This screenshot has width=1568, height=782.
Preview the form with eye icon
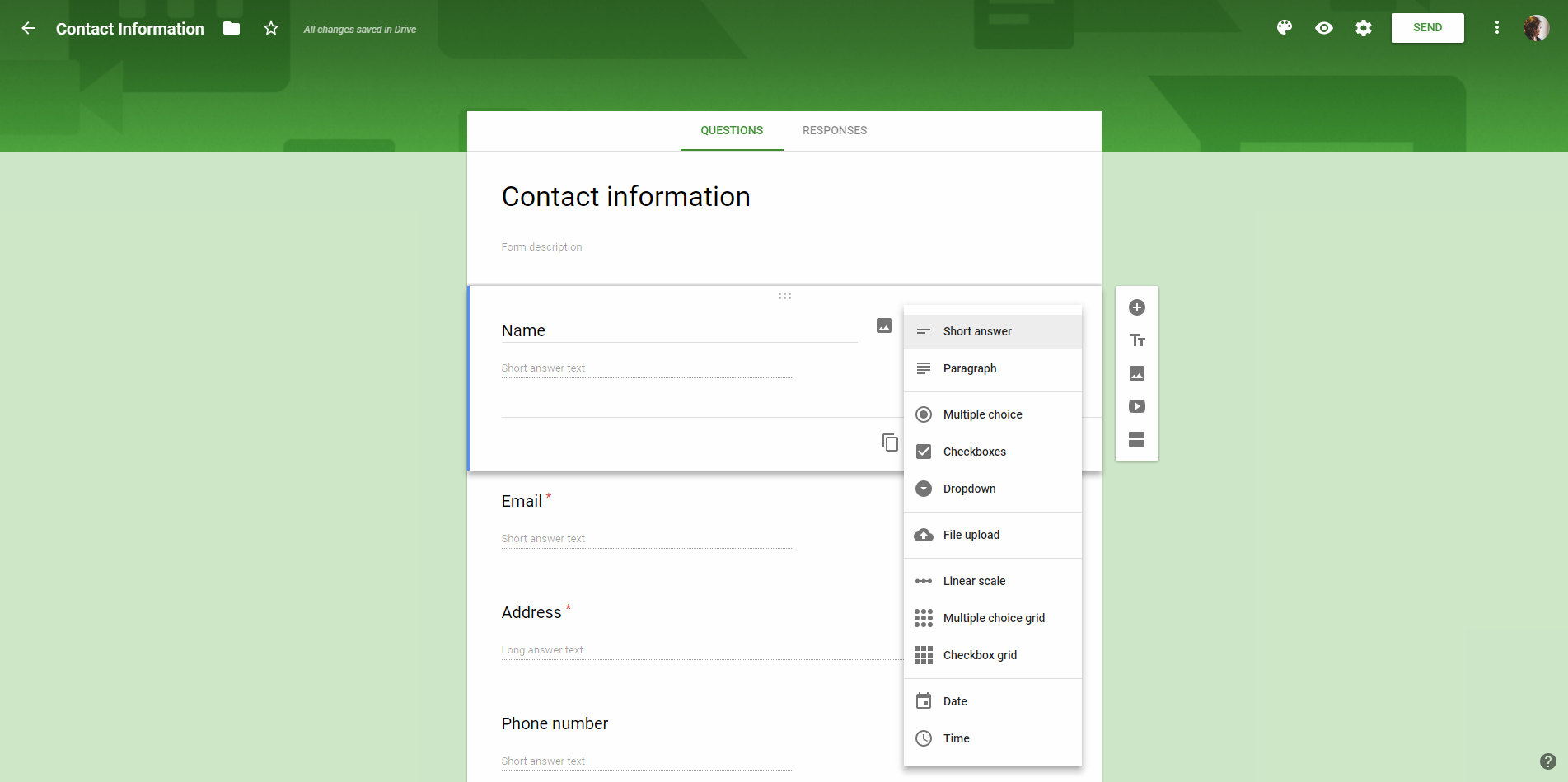(1324, 28)
